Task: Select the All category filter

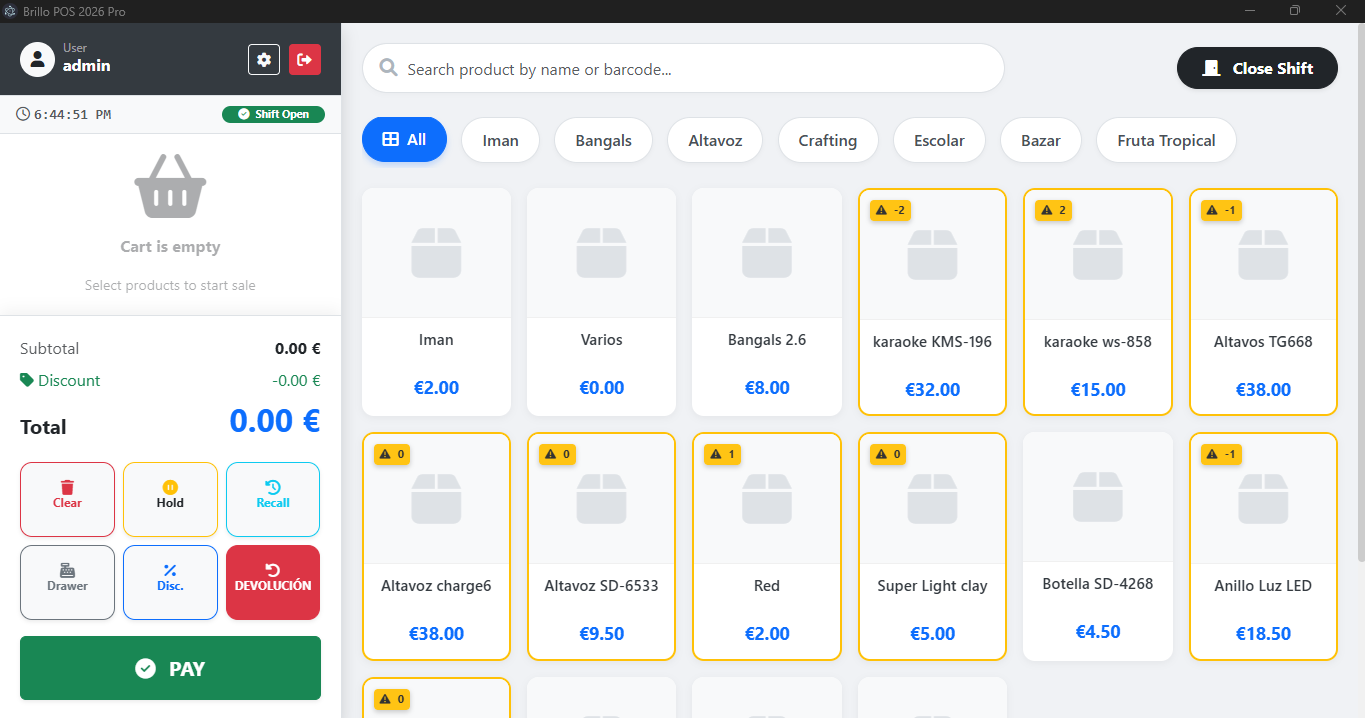Action: coord(404,139)
